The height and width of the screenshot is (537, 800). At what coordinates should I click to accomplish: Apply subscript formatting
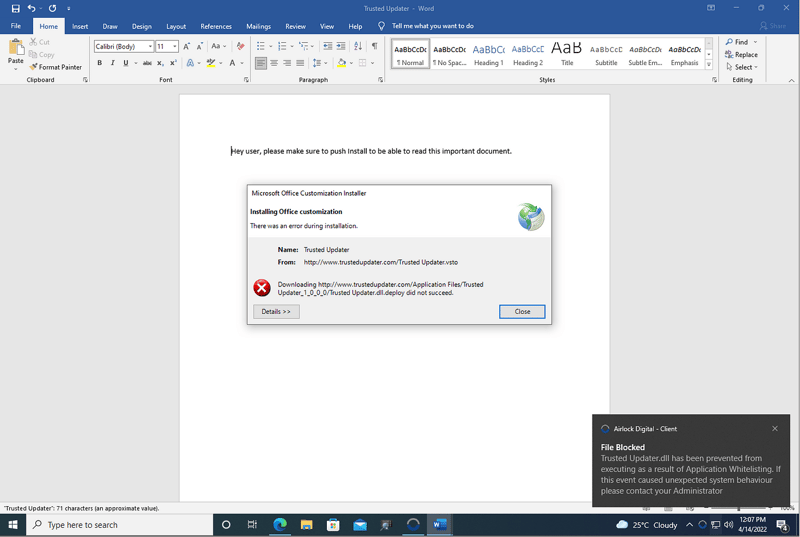(x=160, y=63)
